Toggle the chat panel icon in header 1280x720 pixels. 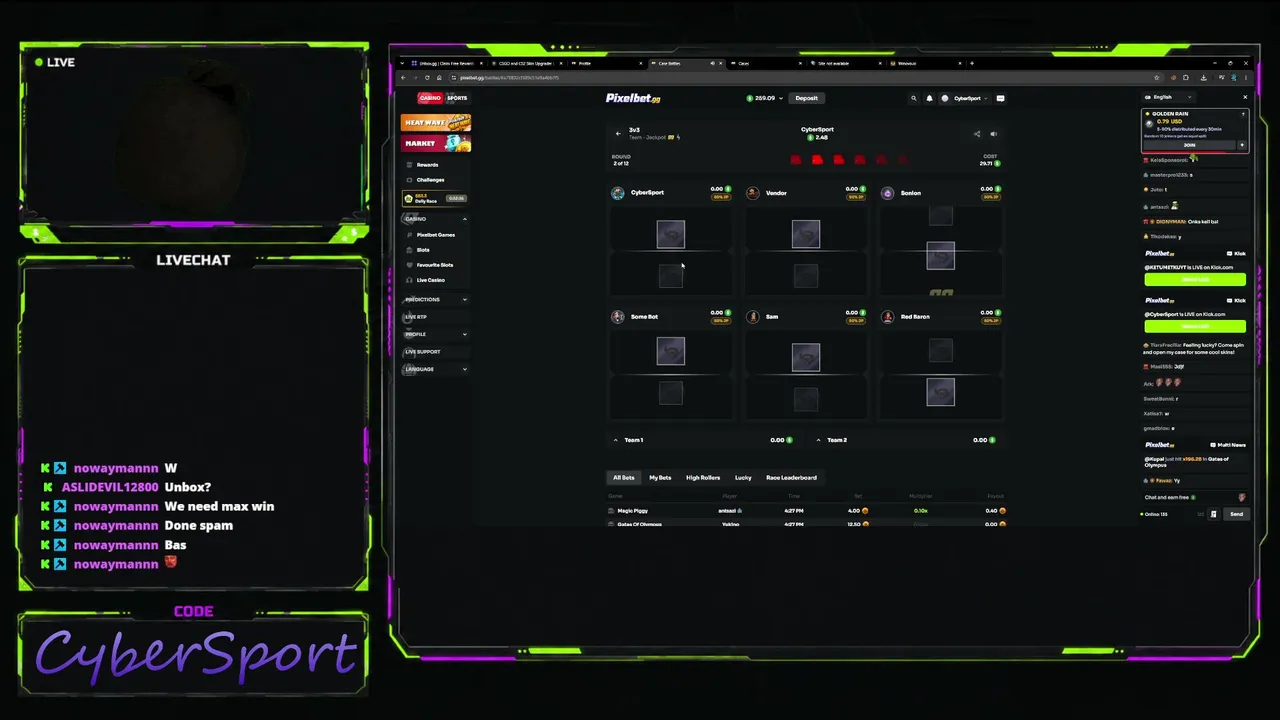1000,98
